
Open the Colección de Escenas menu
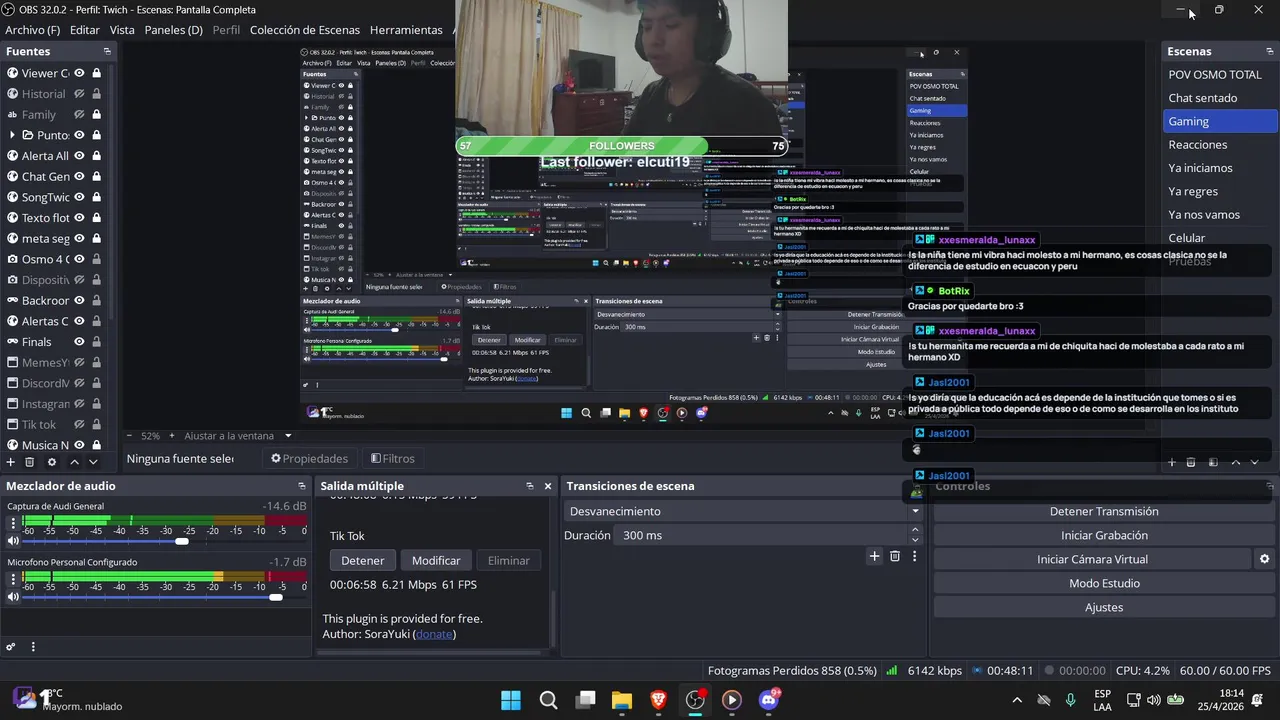[304, 30]
